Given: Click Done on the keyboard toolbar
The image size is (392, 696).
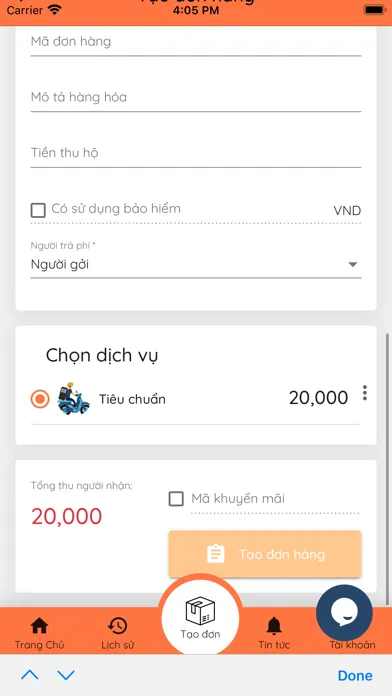Looking at the screenshot, I should 355,676.
